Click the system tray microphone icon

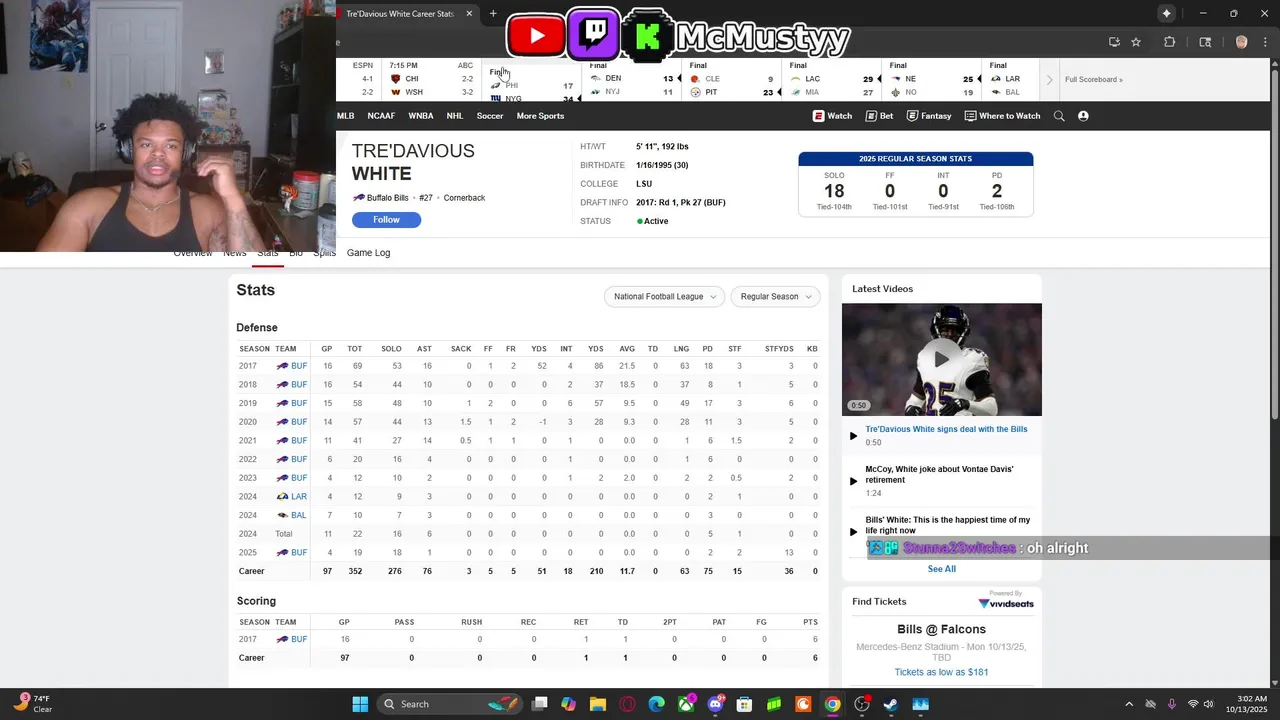click(x=1172, y=704)
